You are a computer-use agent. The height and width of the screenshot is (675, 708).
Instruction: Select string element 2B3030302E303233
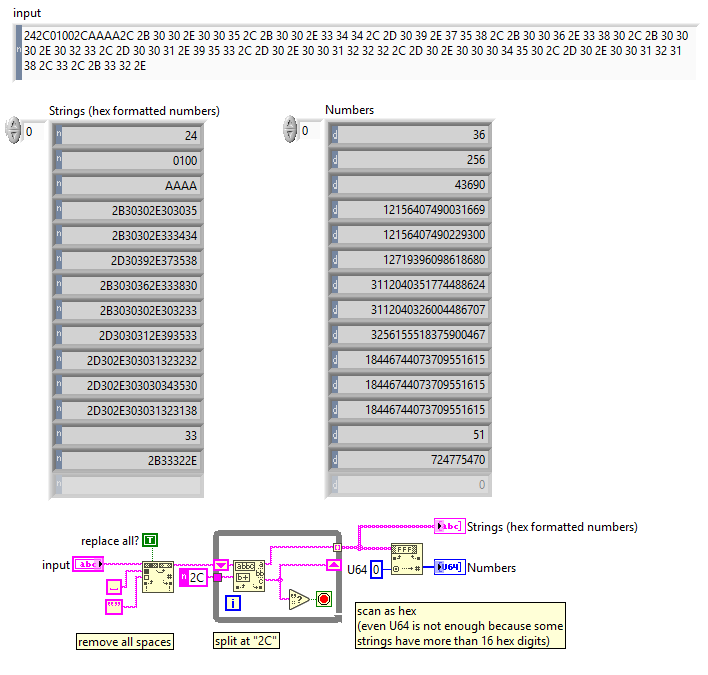(x=128, y=310)
